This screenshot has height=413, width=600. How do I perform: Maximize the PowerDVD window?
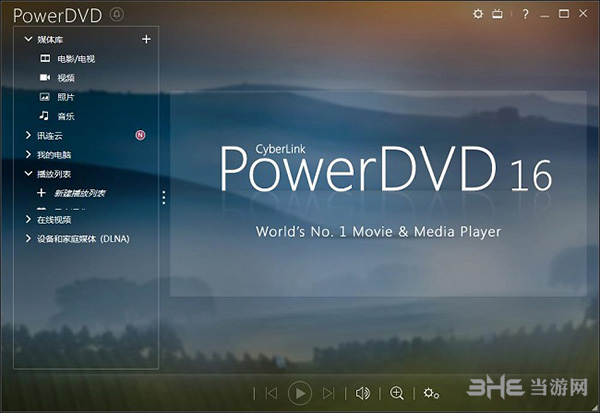tap(564, 14)
